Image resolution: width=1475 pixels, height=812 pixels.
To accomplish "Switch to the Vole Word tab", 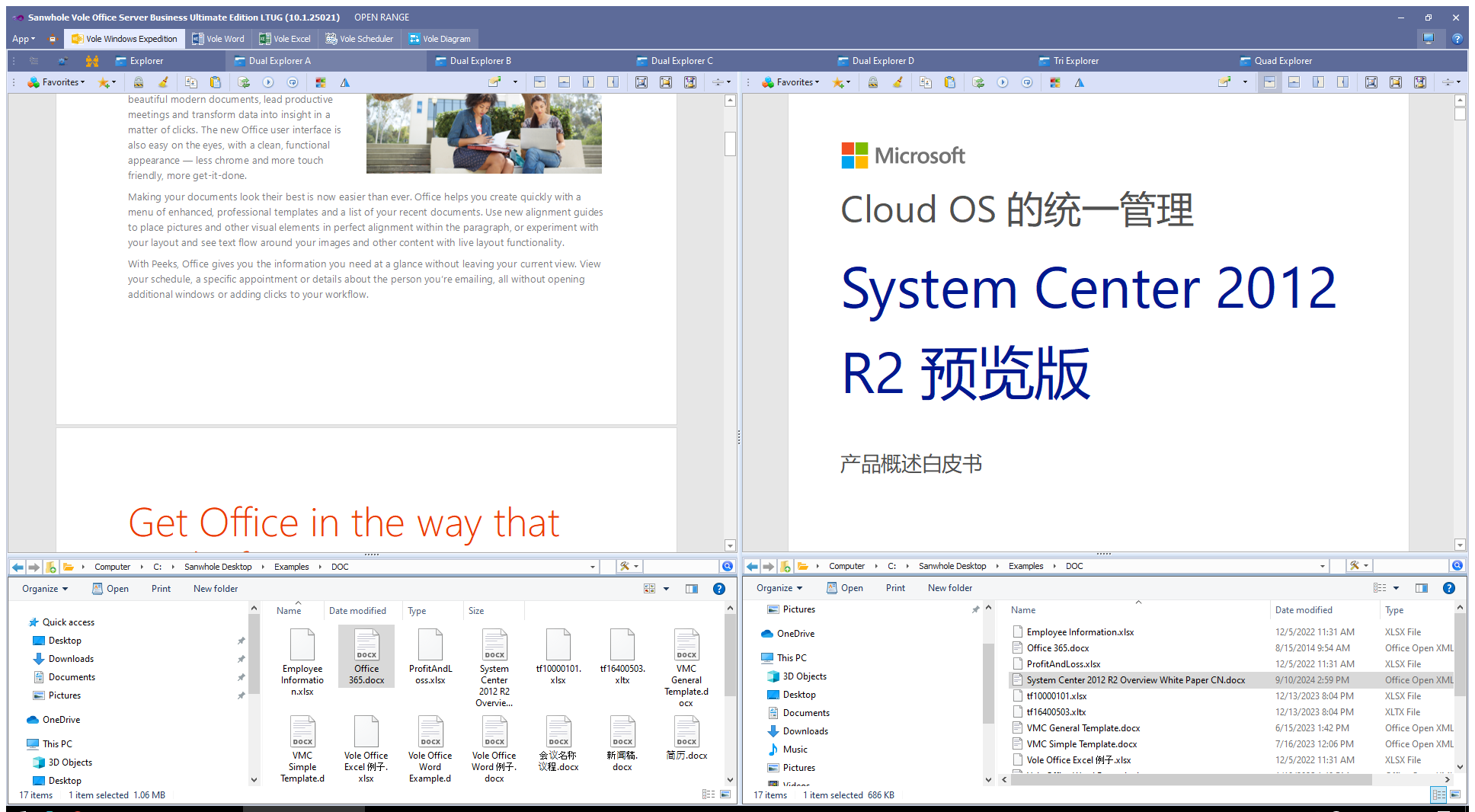I will (218, 39).
